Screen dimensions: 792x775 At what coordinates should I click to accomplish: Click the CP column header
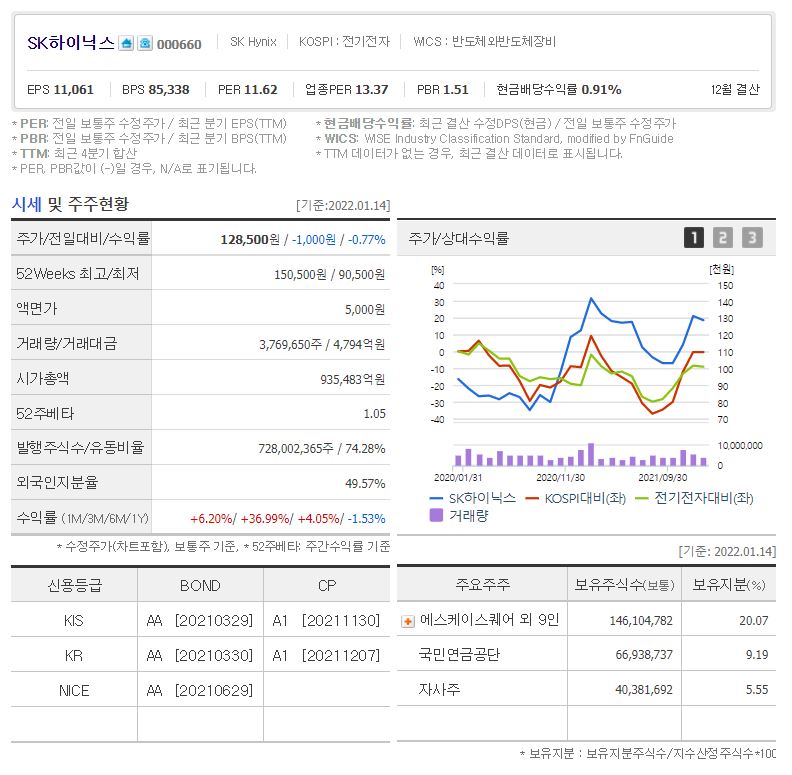coord(327,586)
